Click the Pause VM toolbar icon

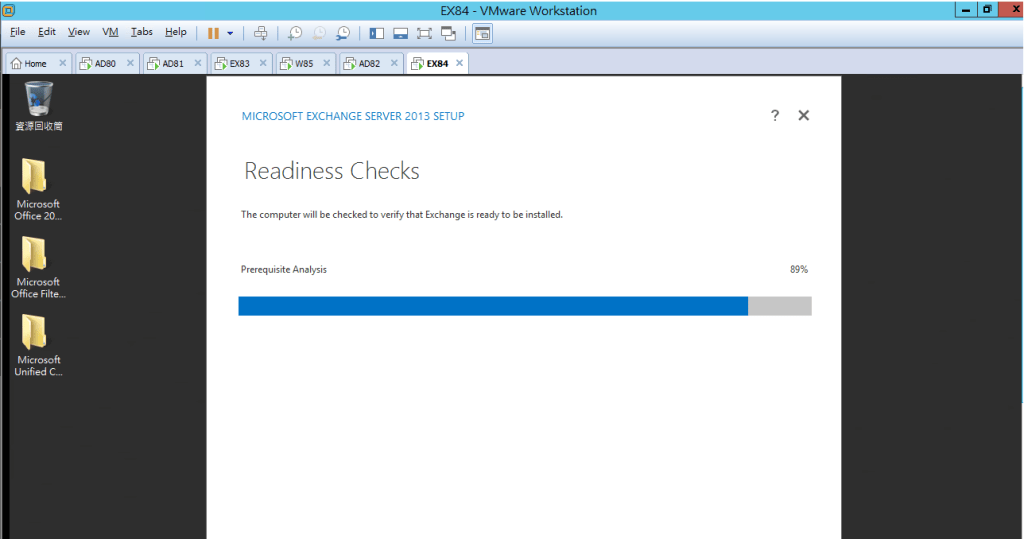(x=213, y=33)
